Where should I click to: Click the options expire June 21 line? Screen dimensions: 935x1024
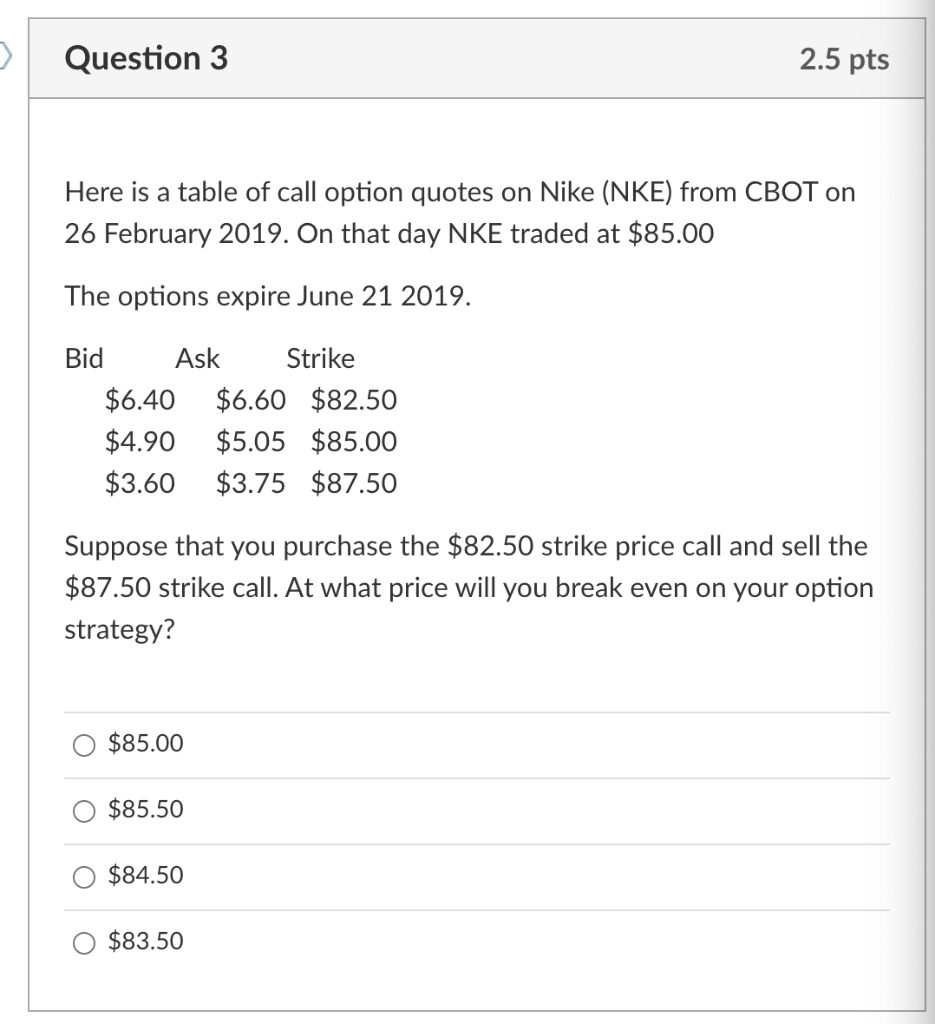(x=268, y=296)
